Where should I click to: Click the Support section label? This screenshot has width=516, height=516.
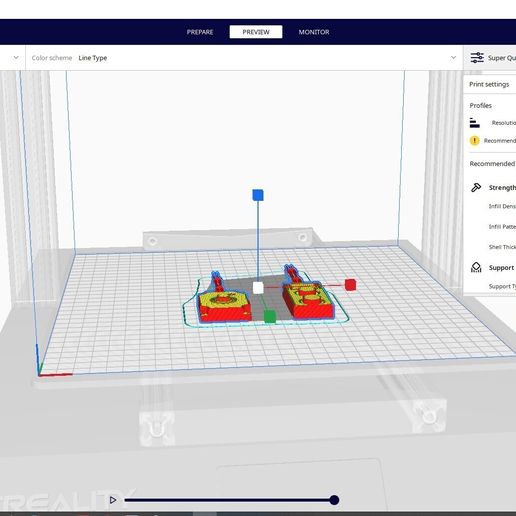(x=501, y=268)
